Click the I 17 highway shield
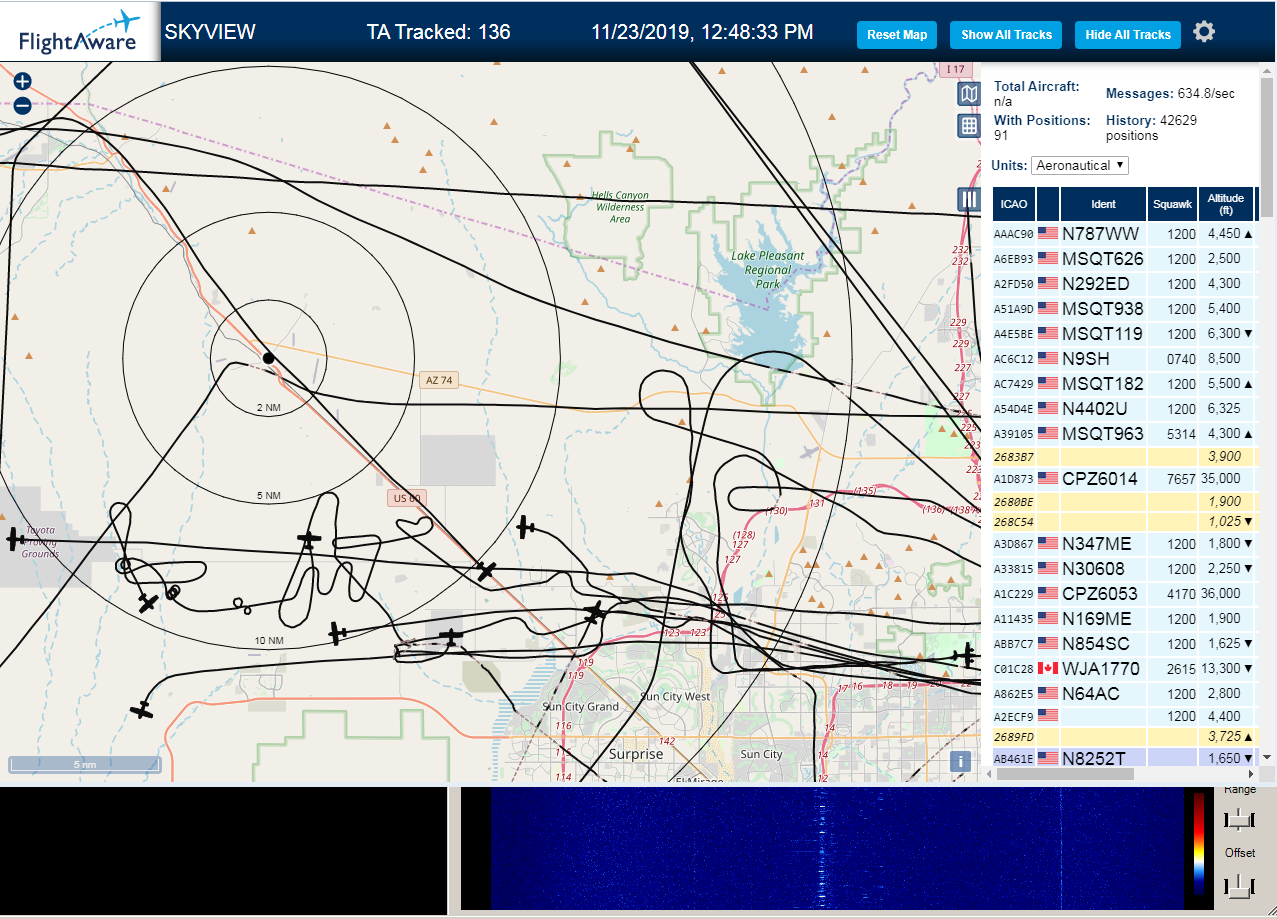 point(956,69)
